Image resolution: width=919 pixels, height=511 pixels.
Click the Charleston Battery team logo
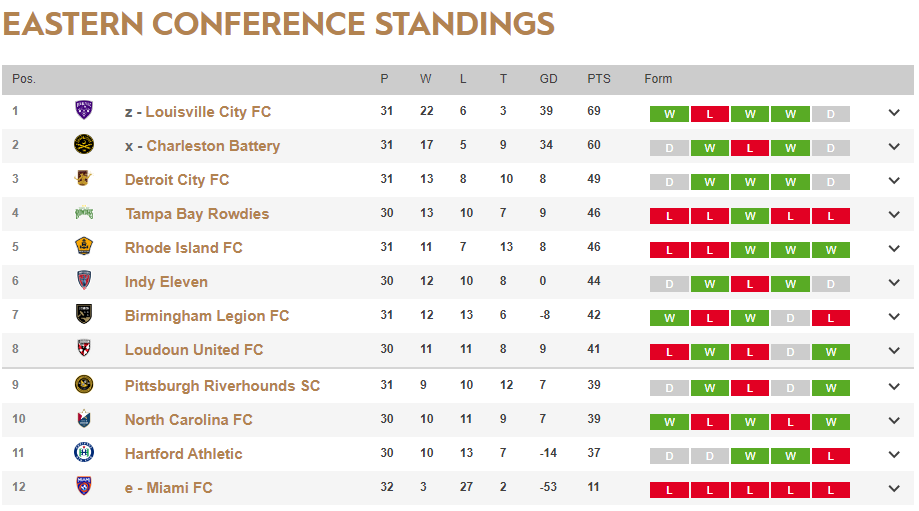(84, 145)
